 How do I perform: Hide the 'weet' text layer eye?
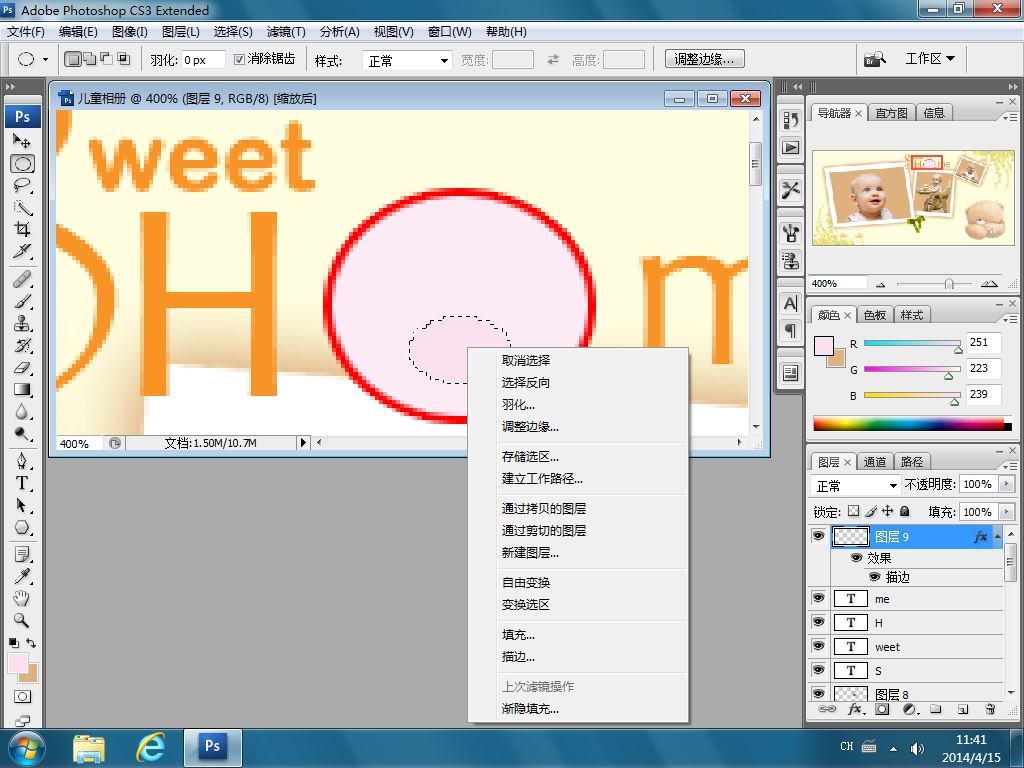point(818,646)
